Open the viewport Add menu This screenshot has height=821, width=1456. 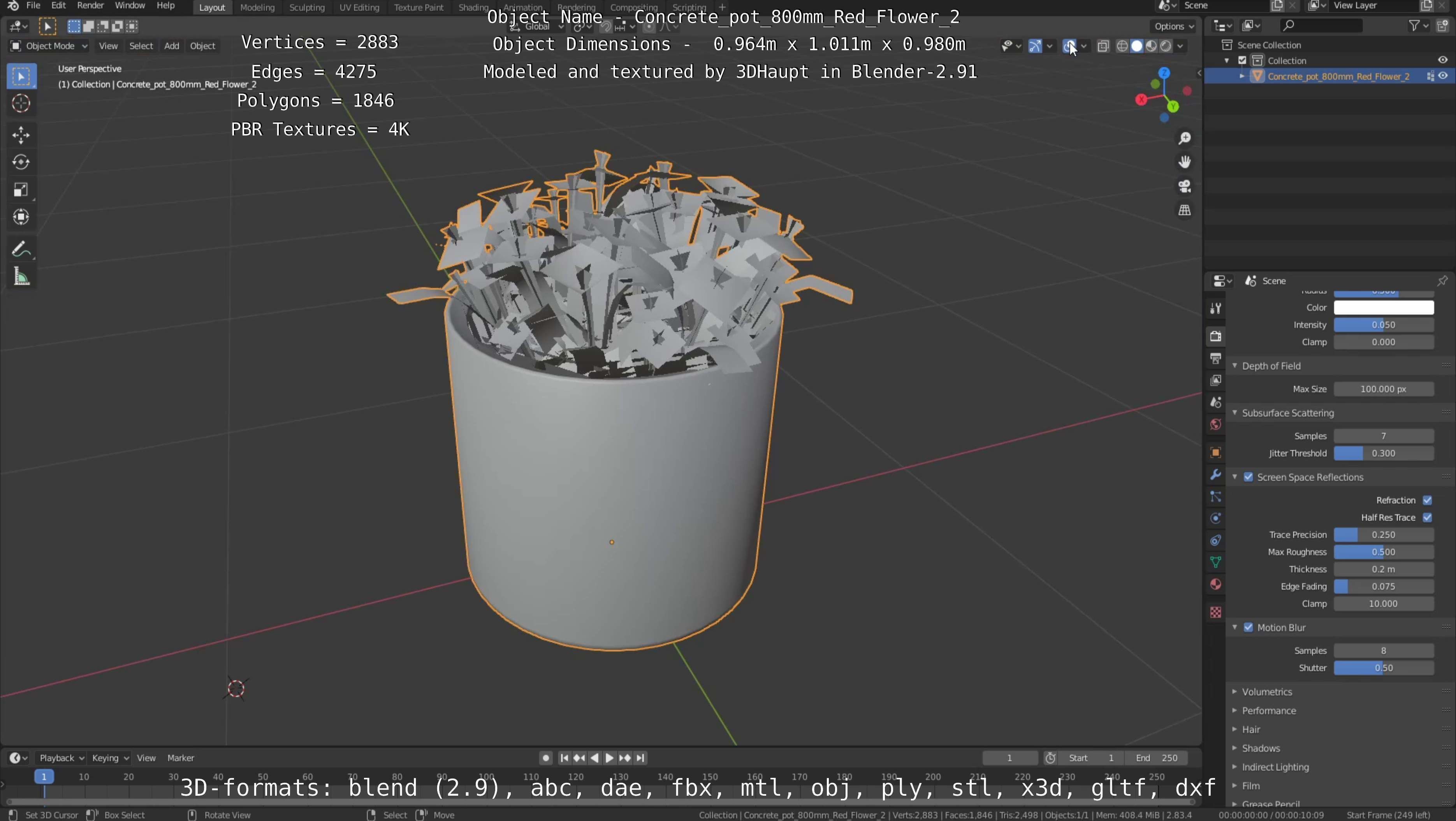[x=171, y=46]
